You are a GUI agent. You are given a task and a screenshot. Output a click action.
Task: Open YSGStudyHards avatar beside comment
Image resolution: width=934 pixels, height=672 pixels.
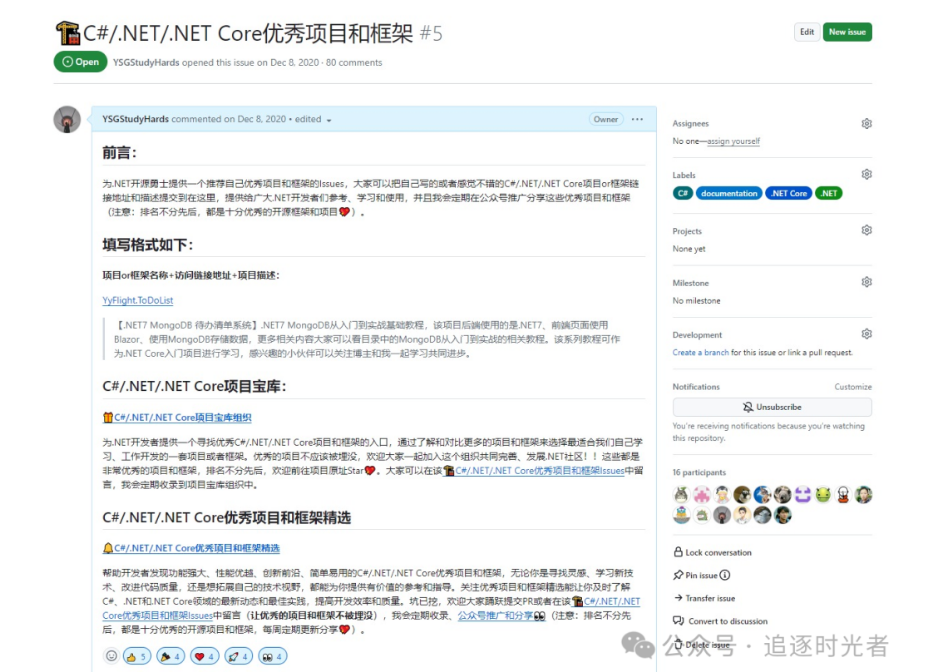[67, 120]
